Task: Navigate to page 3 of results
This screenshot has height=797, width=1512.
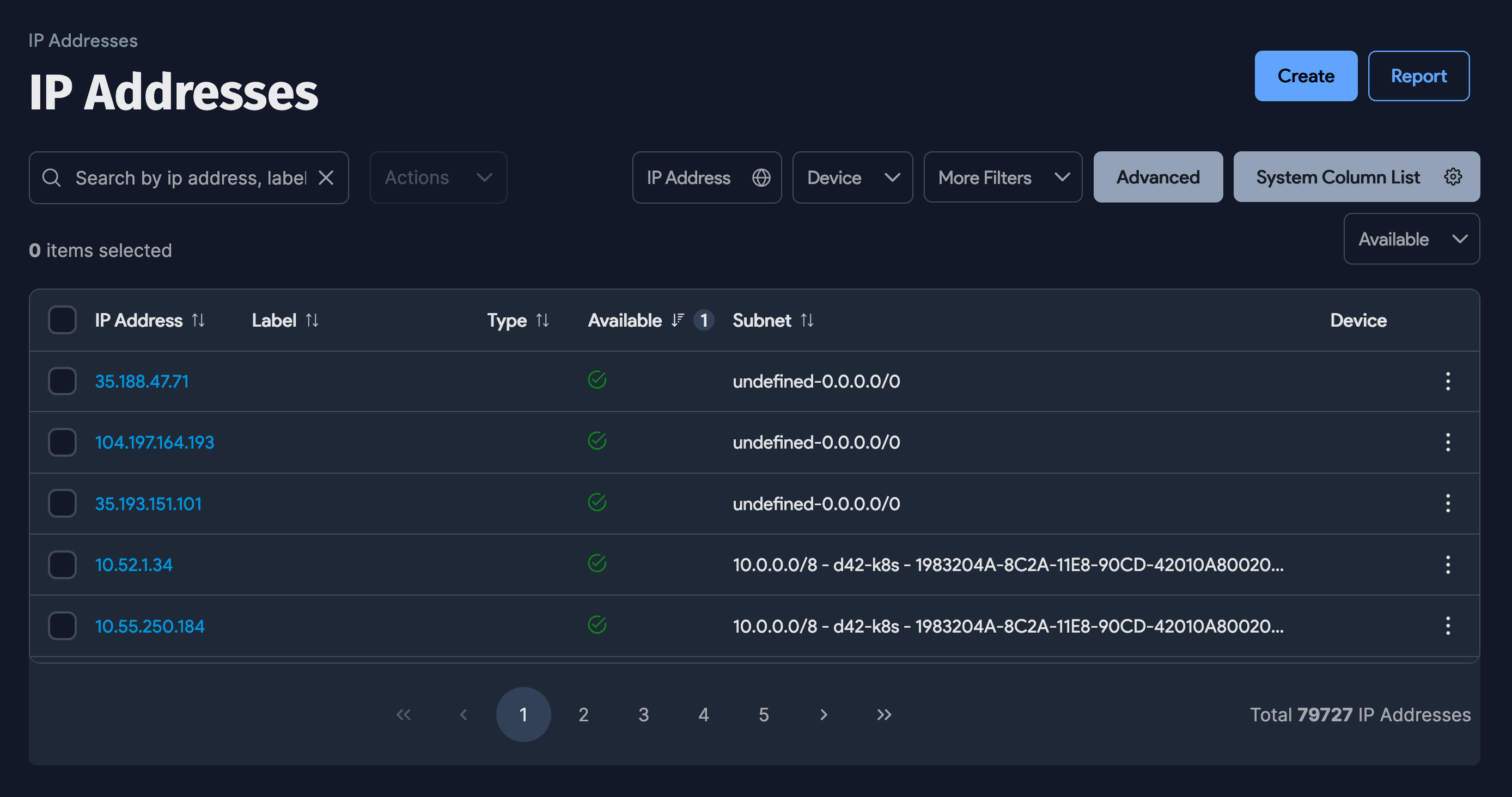Action: [643, 714]
